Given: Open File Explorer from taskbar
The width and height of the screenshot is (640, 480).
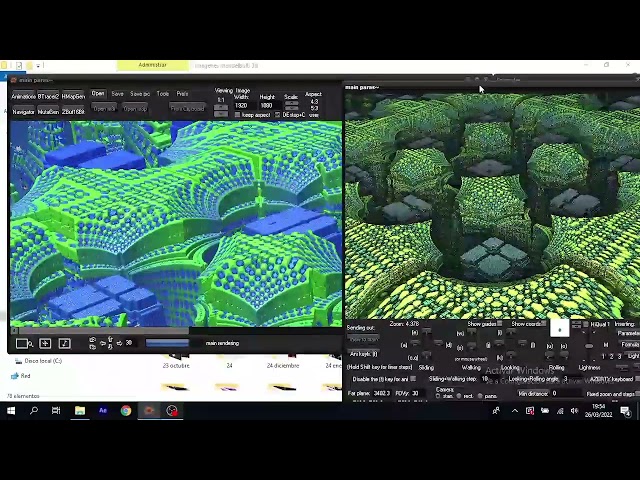Looking at the screenshot, I should coord(80,411).
